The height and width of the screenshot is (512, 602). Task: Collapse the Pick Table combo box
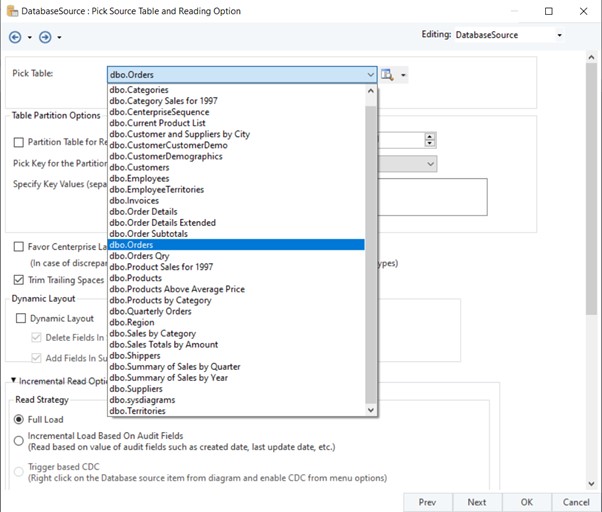(370, 74)
